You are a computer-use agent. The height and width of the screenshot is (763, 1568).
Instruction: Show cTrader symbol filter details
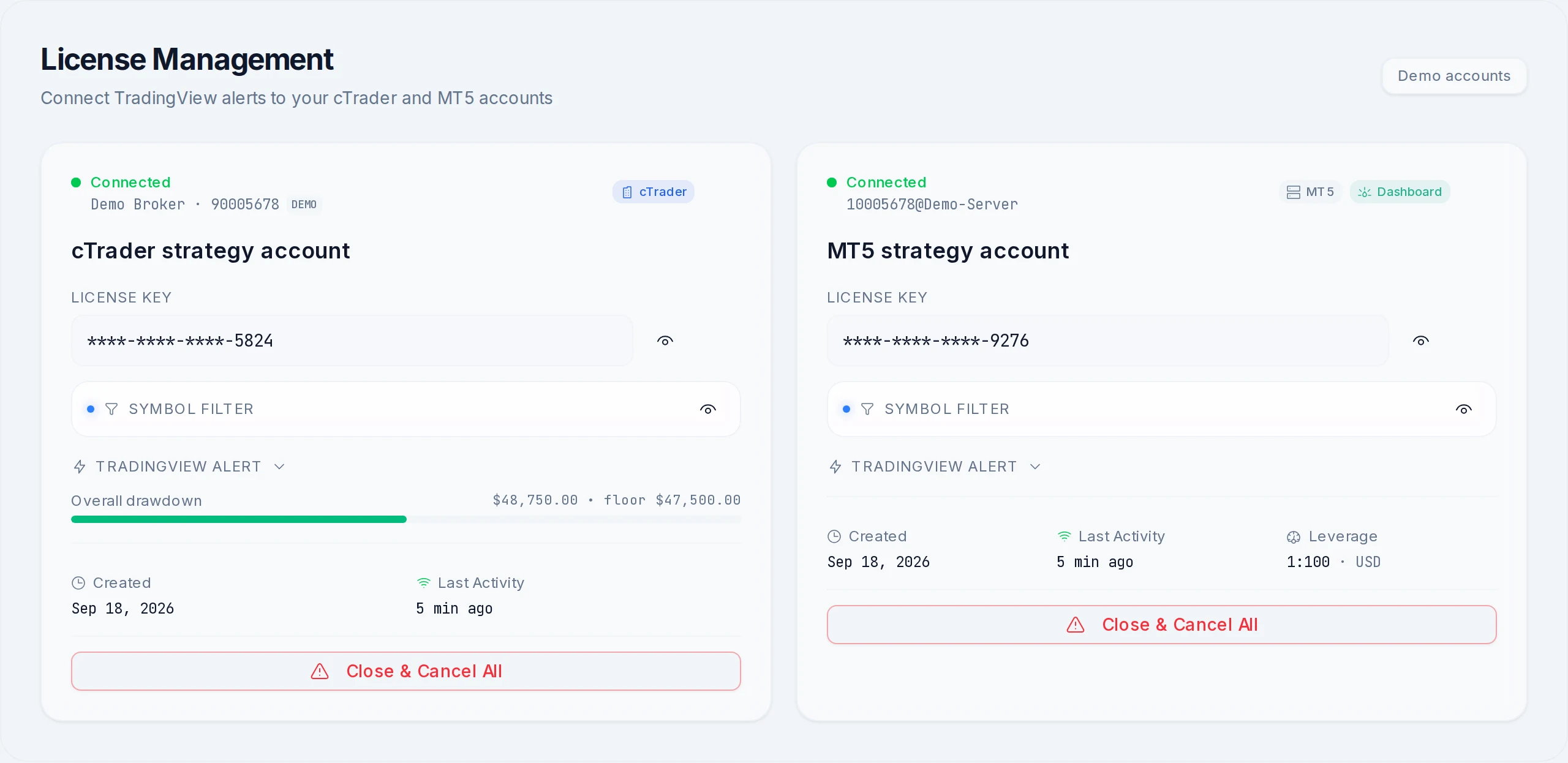coord(708,409)
